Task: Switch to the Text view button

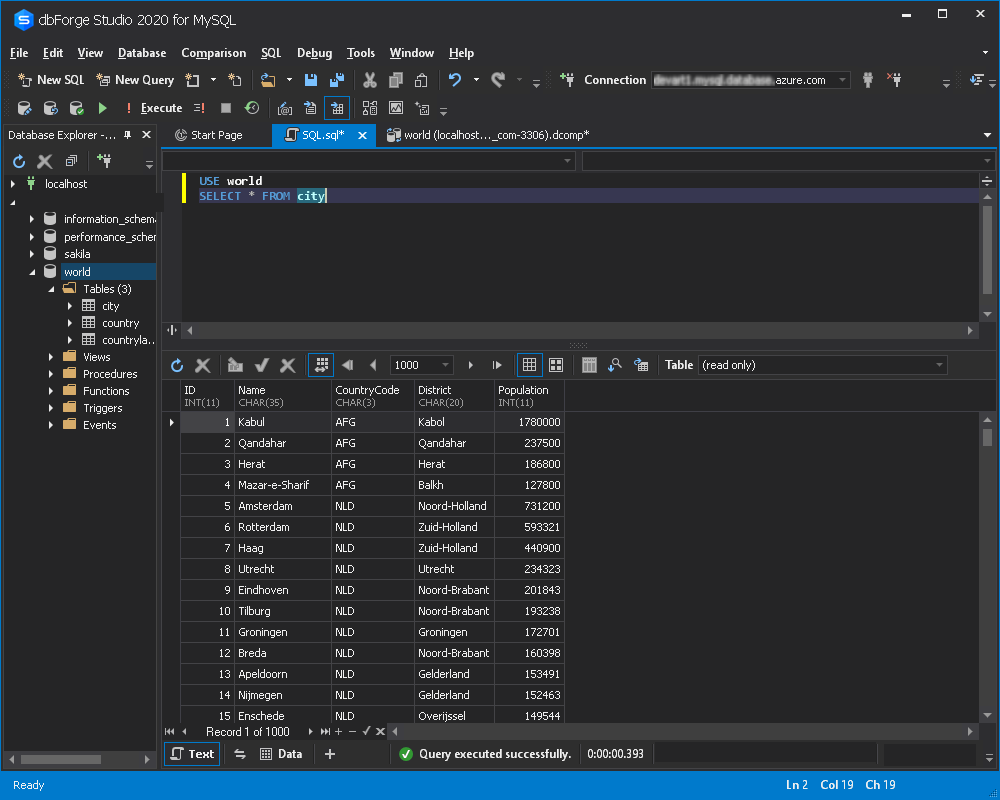Action: (x=193, y=754)
